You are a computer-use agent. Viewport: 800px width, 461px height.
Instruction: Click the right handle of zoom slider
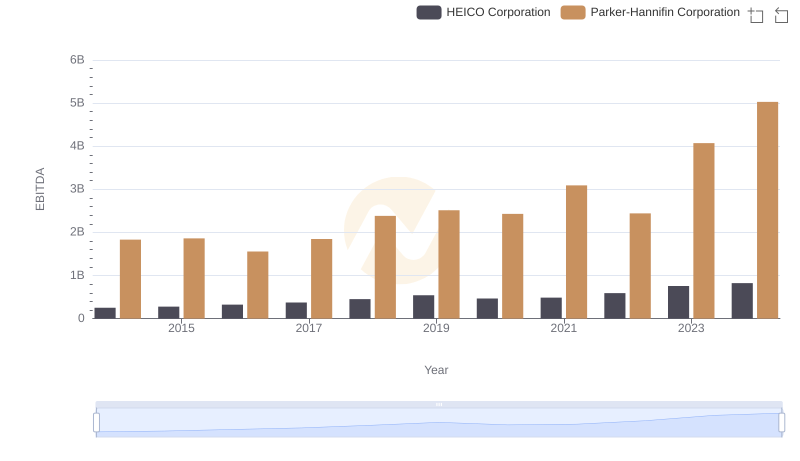[x=781, y=422]
